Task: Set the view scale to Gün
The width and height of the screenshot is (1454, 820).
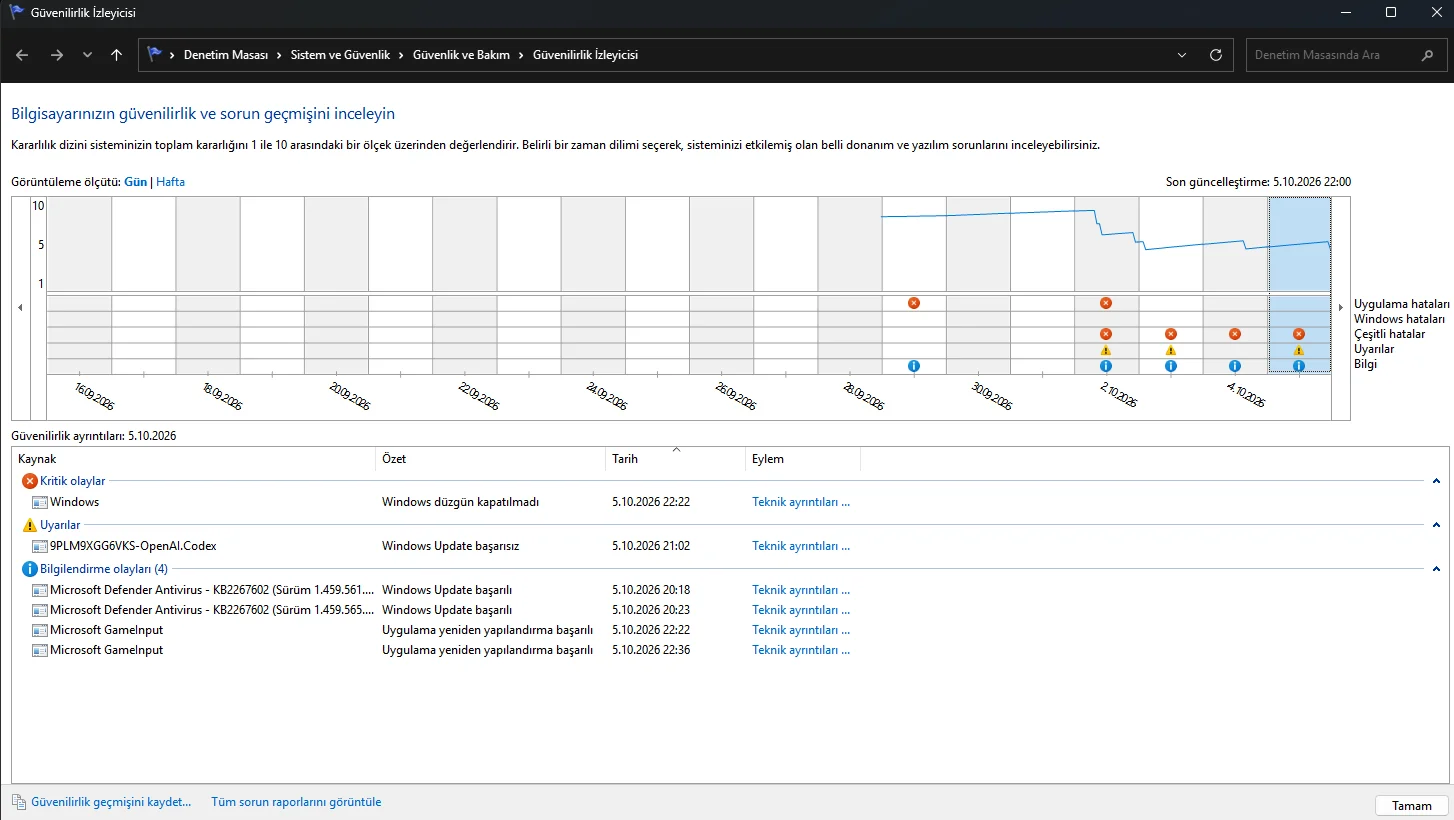Action: 136,182
